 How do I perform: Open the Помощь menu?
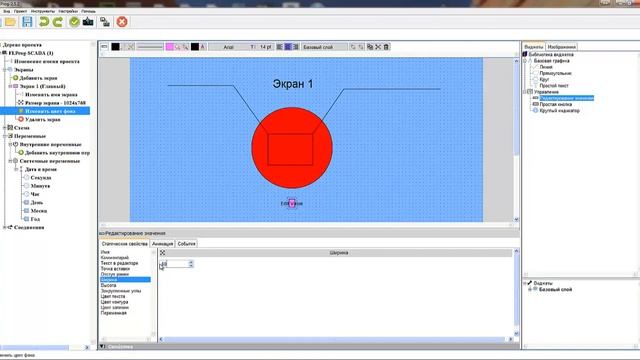(x=88, y=11)
